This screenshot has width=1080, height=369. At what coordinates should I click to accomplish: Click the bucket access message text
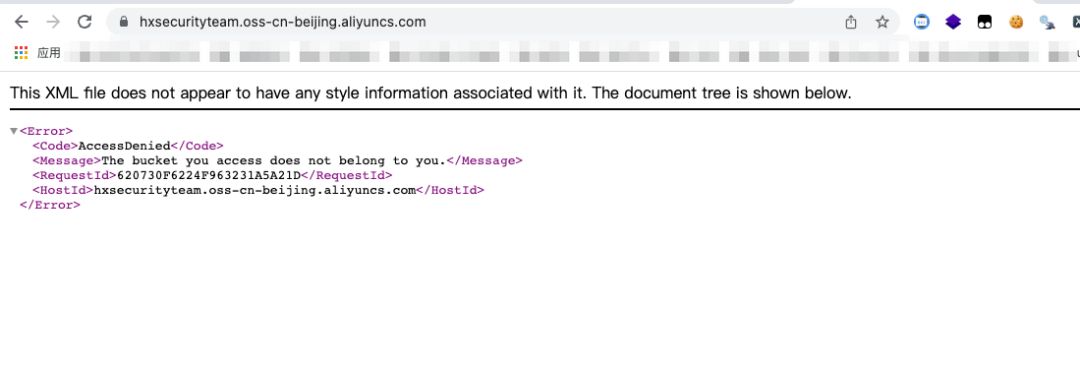point(274,160)
